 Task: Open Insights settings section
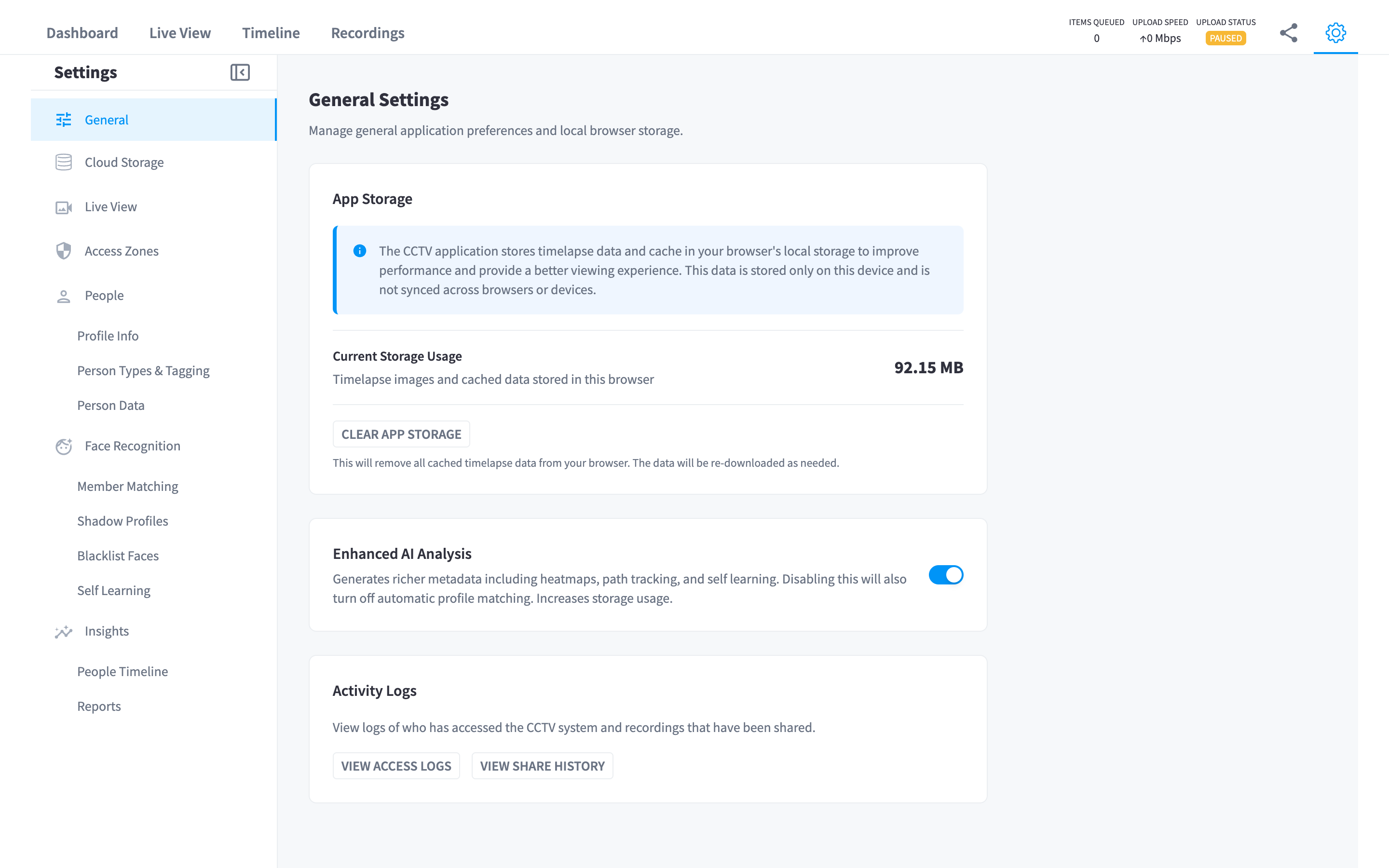(153, 631)
